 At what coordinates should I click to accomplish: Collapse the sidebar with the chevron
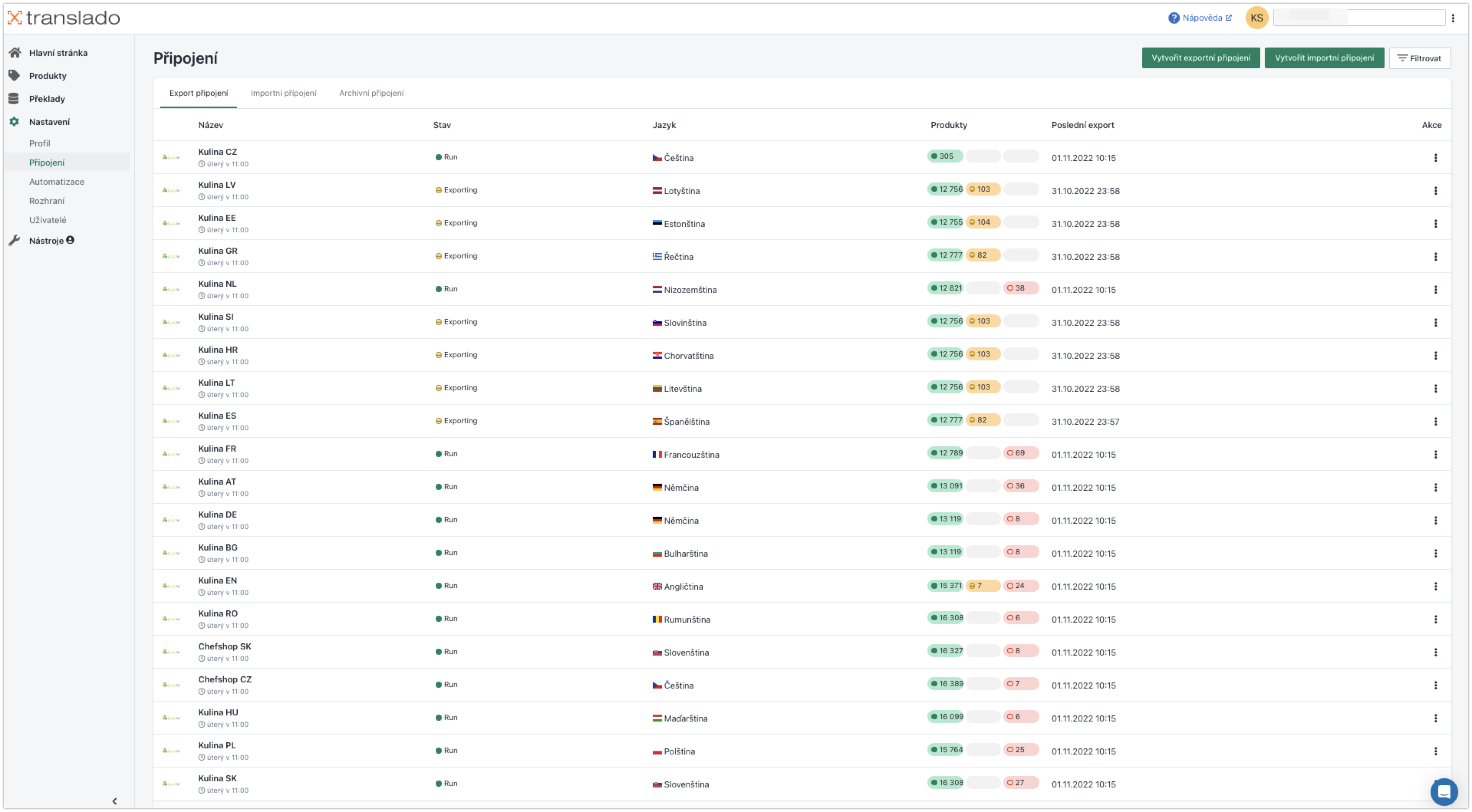114,801
